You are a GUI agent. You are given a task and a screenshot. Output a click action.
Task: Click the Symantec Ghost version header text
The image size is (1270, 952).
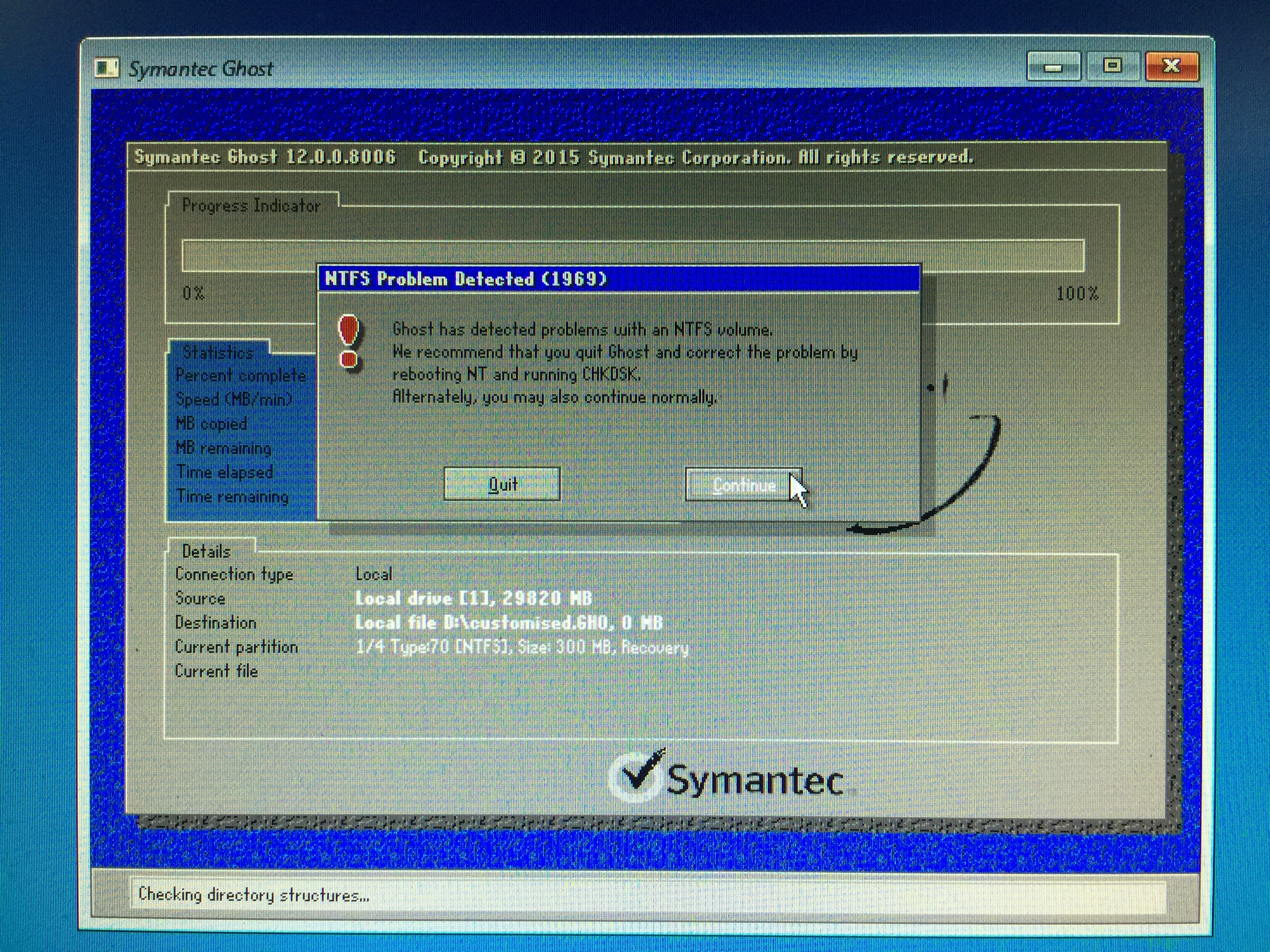tap(265, 157)
